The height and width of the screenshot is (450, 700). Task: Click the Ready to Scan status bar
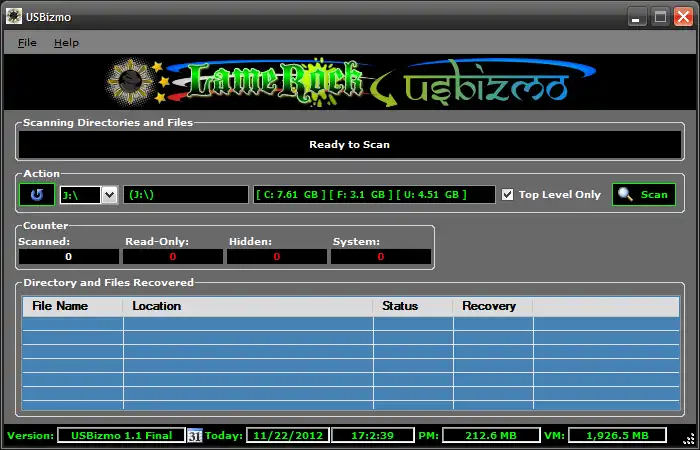click(350, 145)
